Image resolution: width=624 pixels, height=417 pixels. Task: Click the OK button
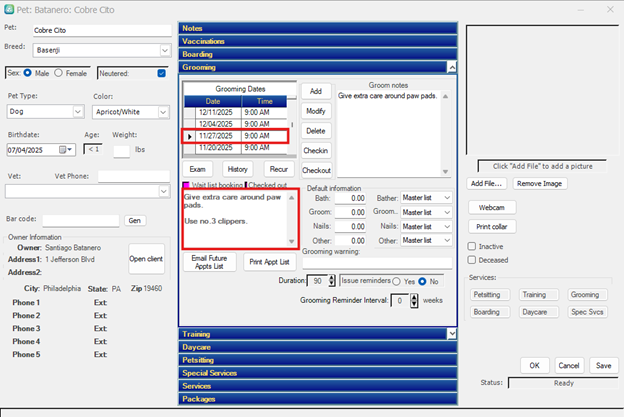click(x=534, y=365)
